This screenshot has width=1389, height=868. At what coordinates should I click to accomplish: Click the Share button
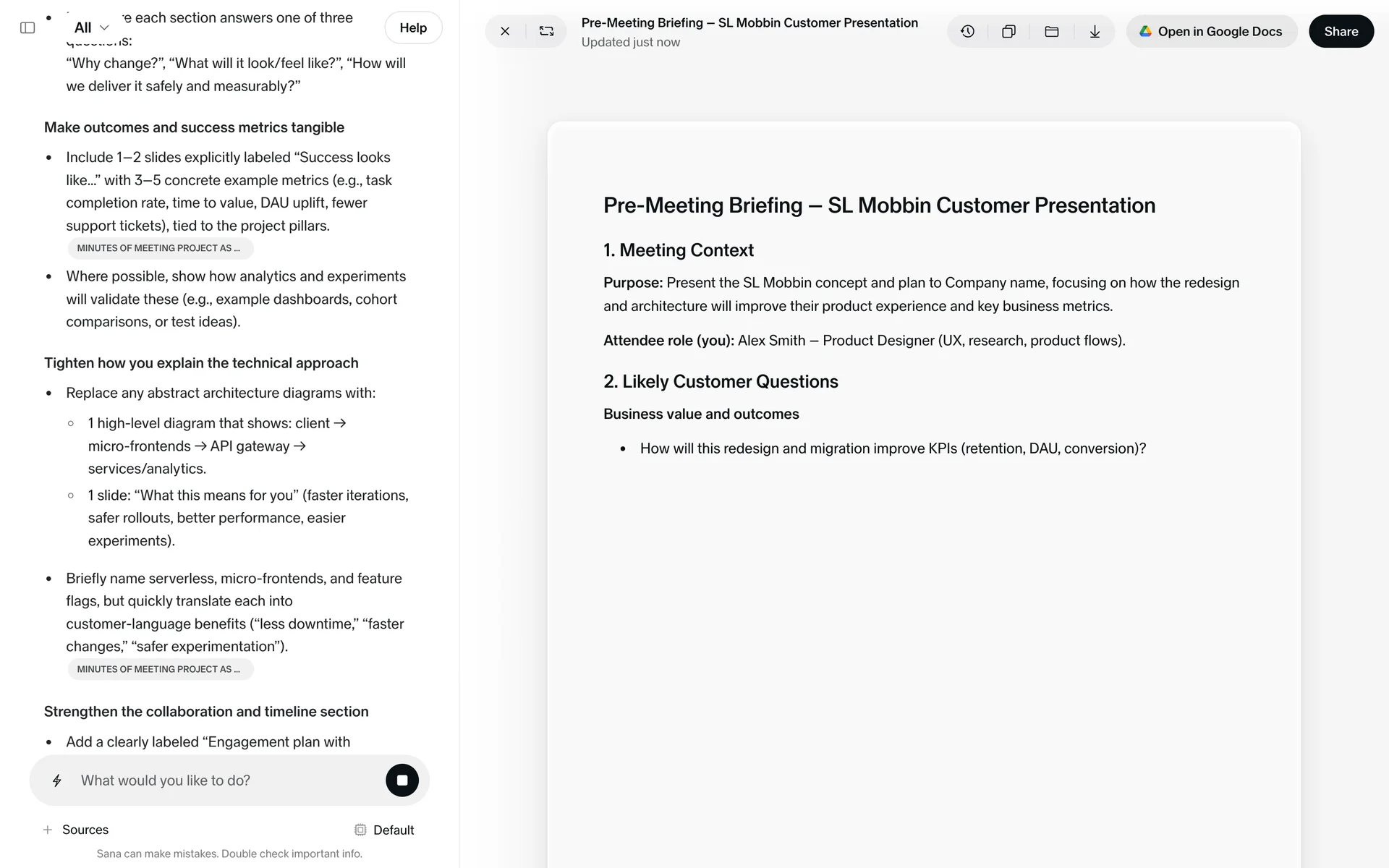tap(1341, 31)
